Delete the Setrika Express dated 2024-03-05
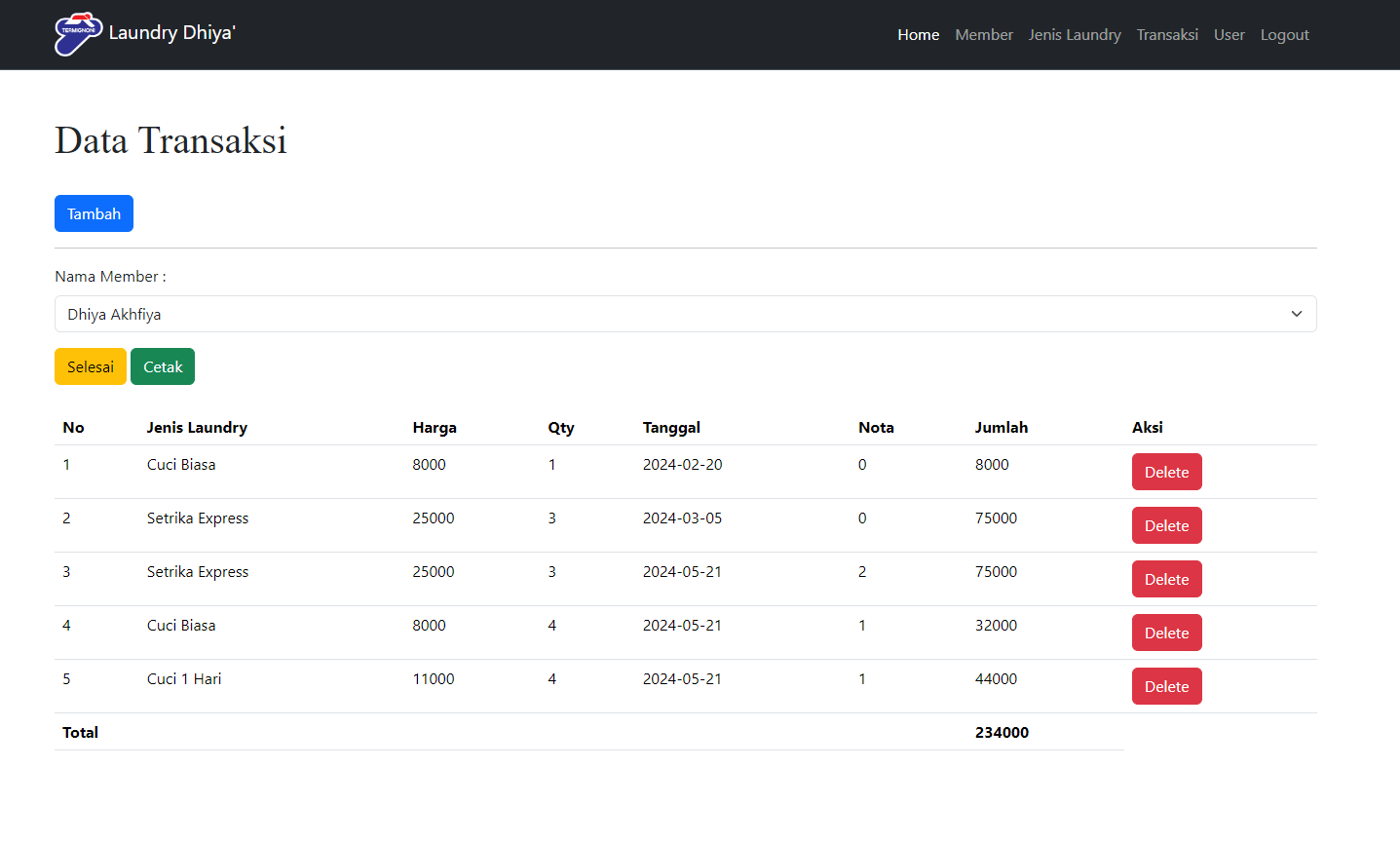The height and width of the screenshot is (844, 1400). (1166, 525)
